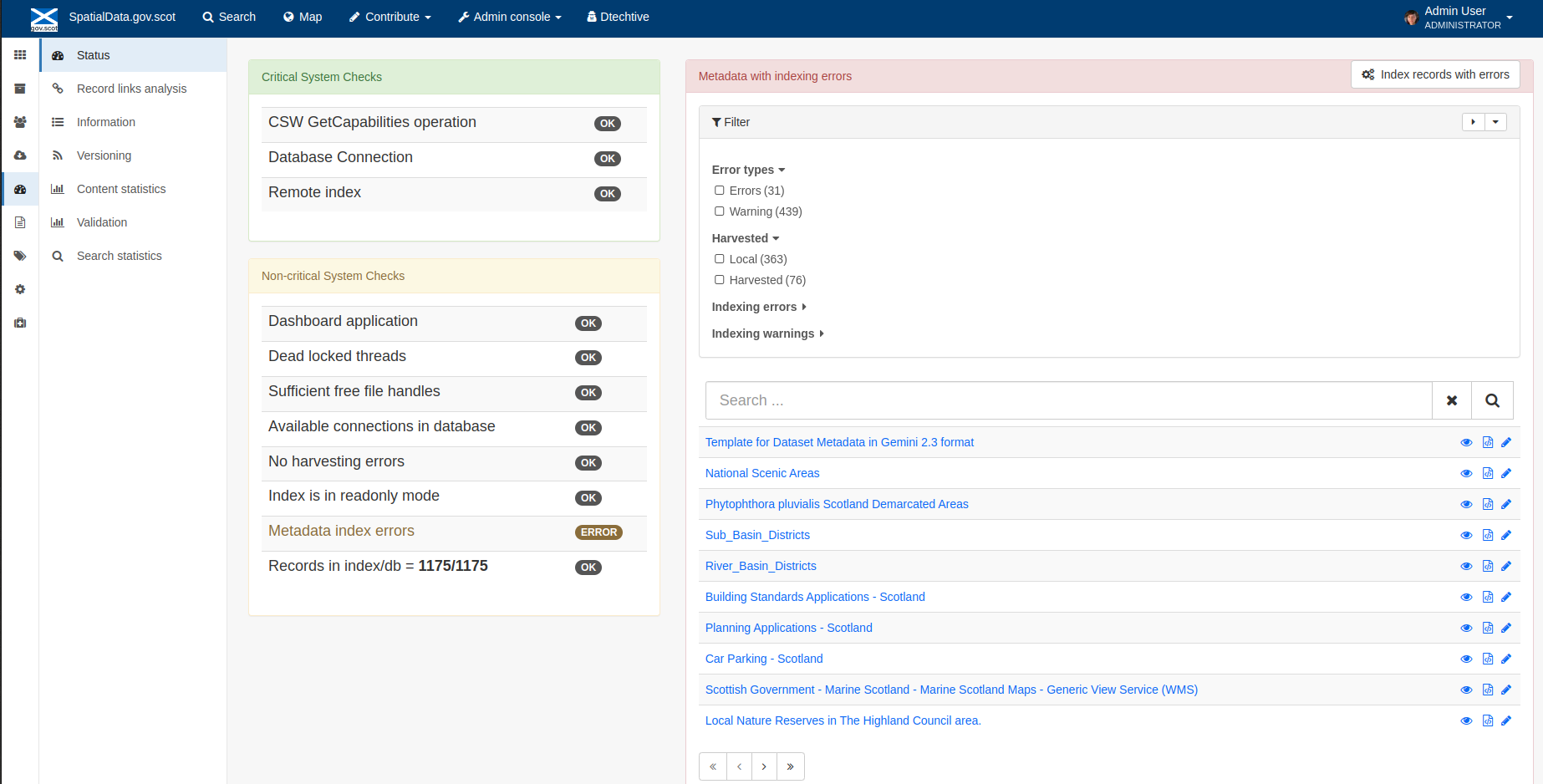1543x784 pixels.
Task: Click Index records with errors button
Action: coord(1435,74)
